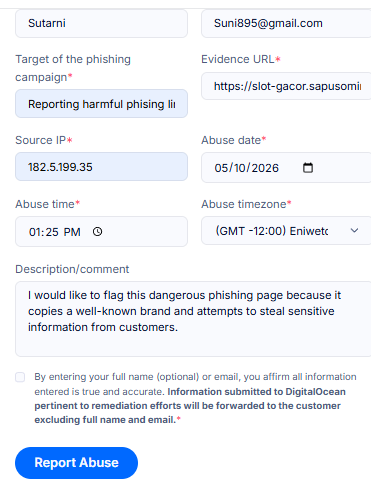Click the Source IP field label

[x=44, y=140]
